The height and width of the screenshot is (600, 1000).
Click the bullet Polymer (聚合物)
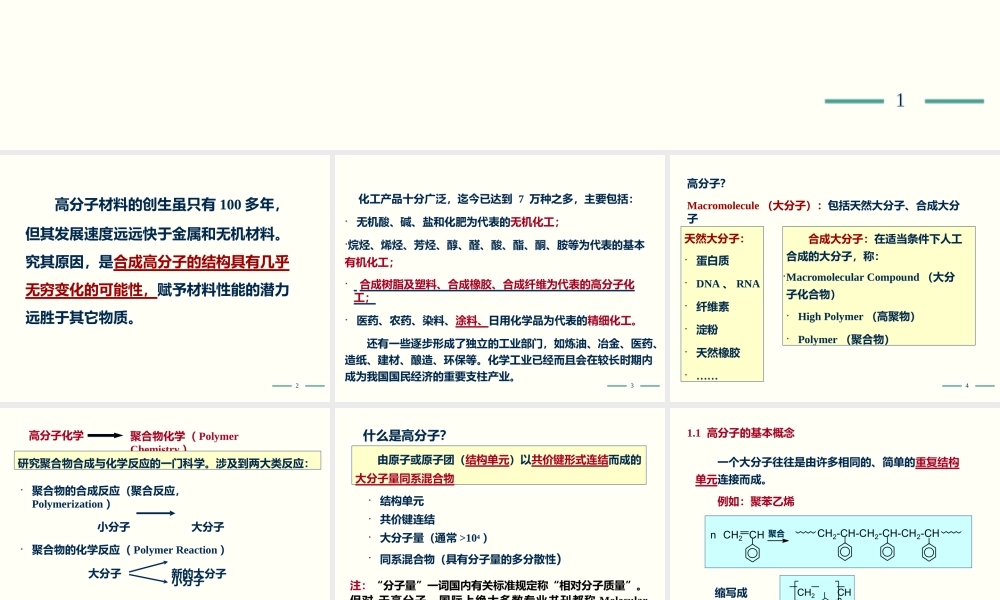[843, 339]
